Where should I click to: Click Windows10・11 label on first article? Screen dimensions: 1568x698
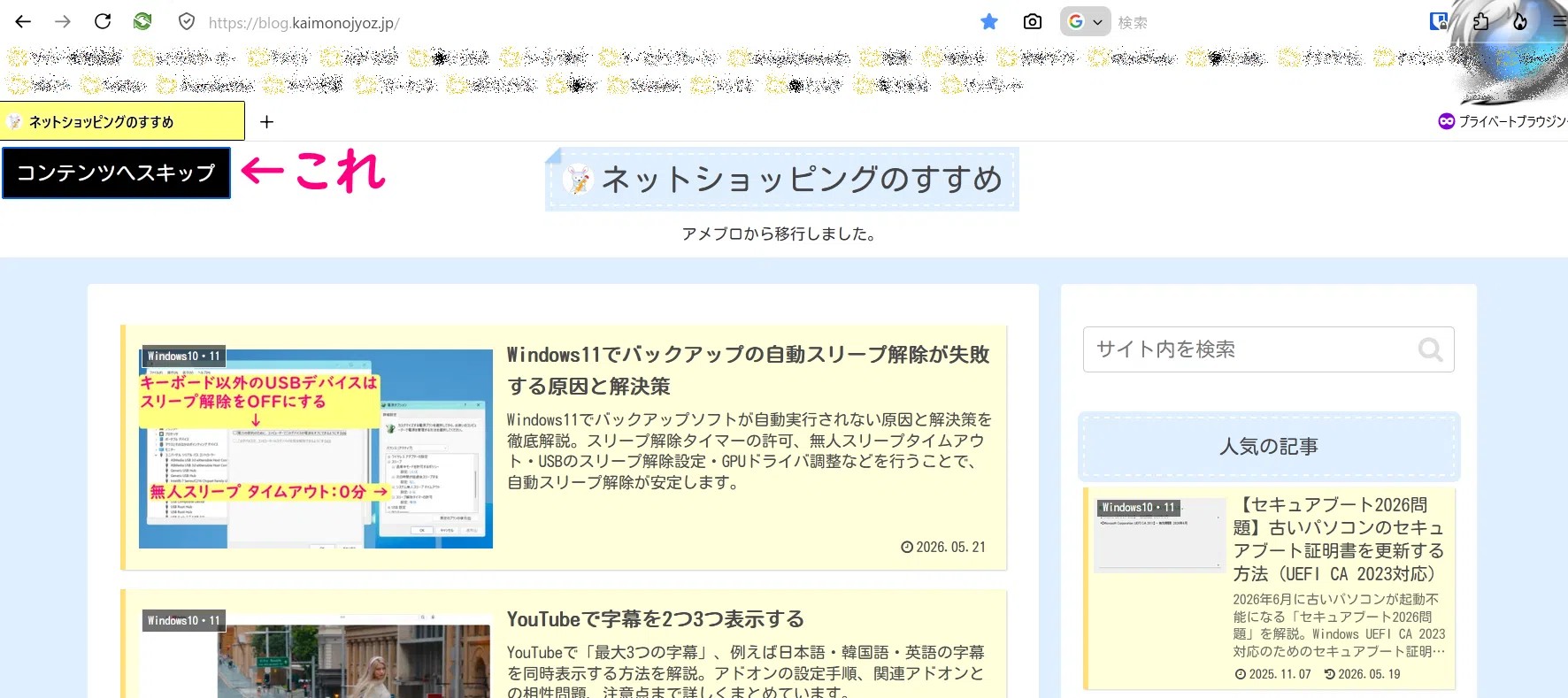[183, 357]
